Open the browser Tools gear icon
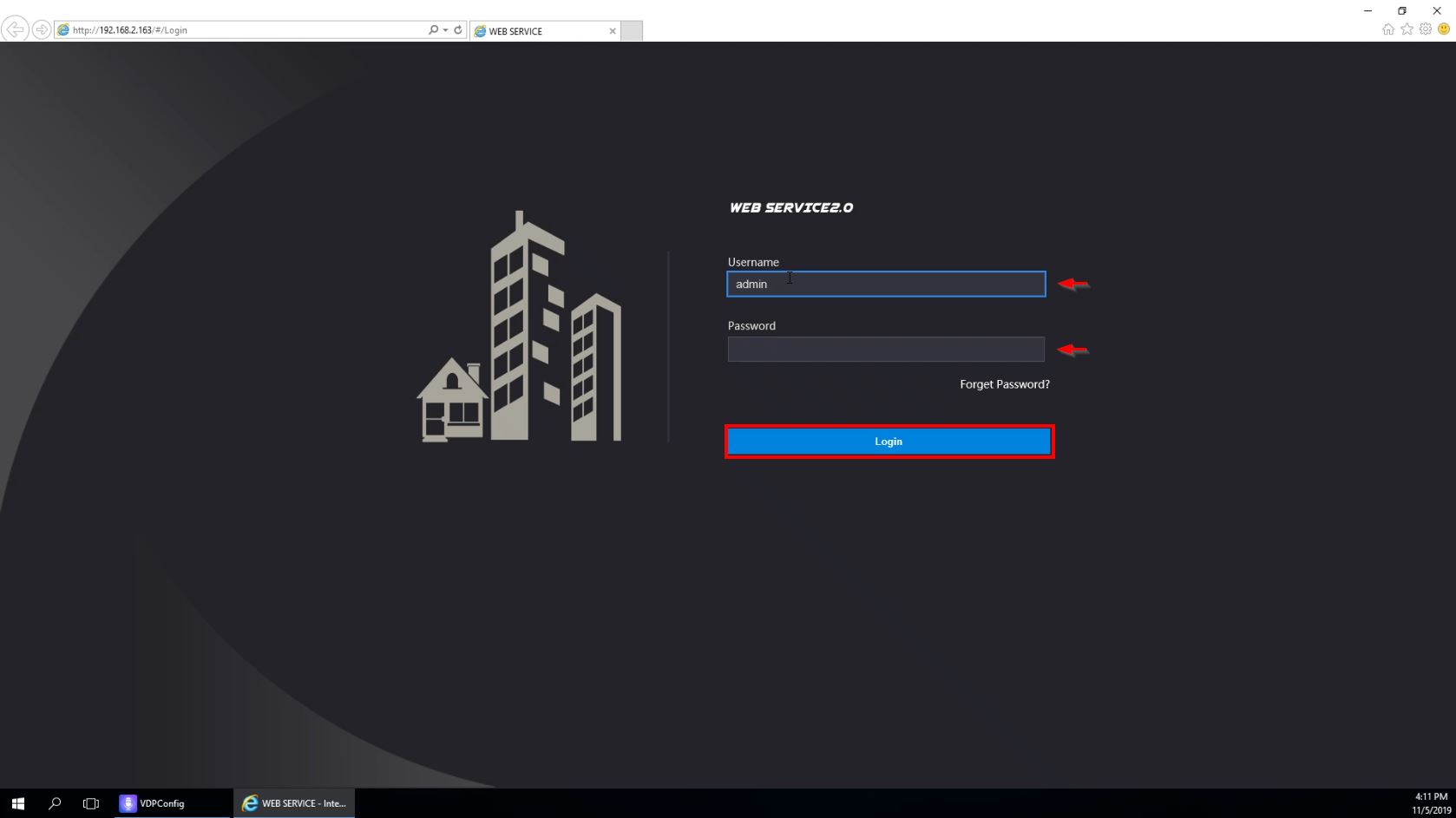 click(1426, 29)
